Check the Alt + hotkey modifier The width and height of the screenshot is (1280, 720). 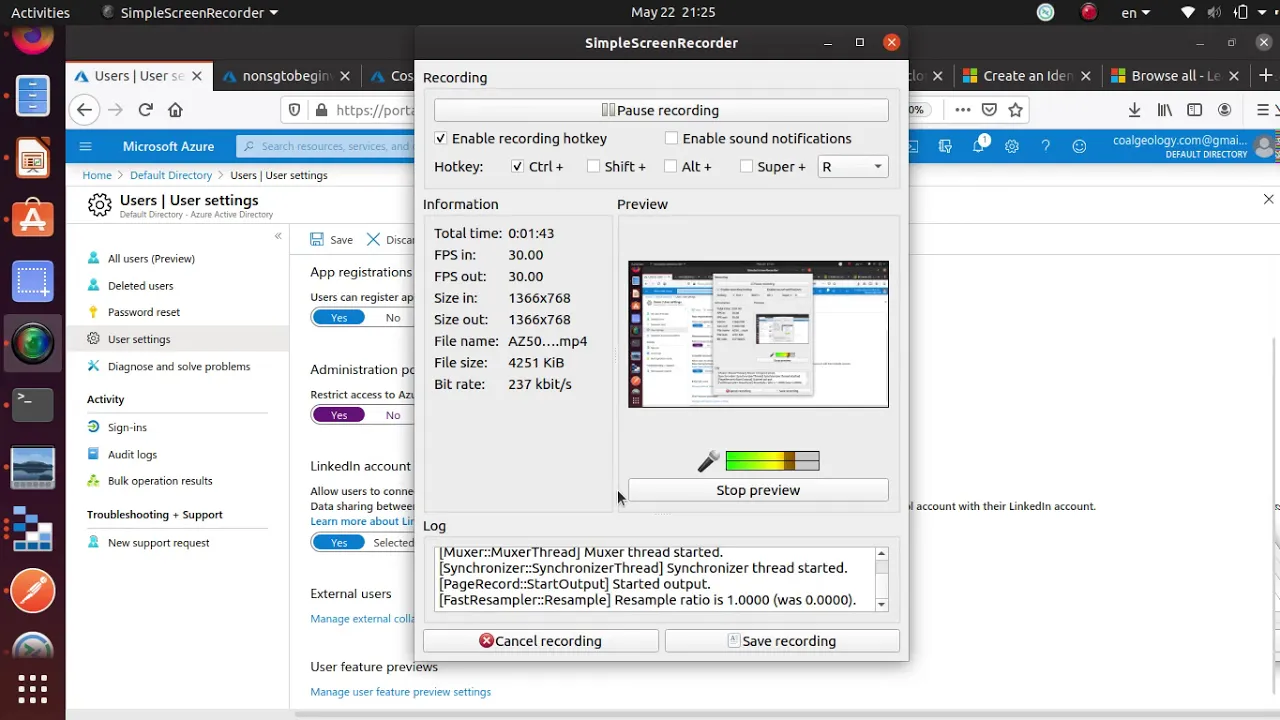pos(671,166)
